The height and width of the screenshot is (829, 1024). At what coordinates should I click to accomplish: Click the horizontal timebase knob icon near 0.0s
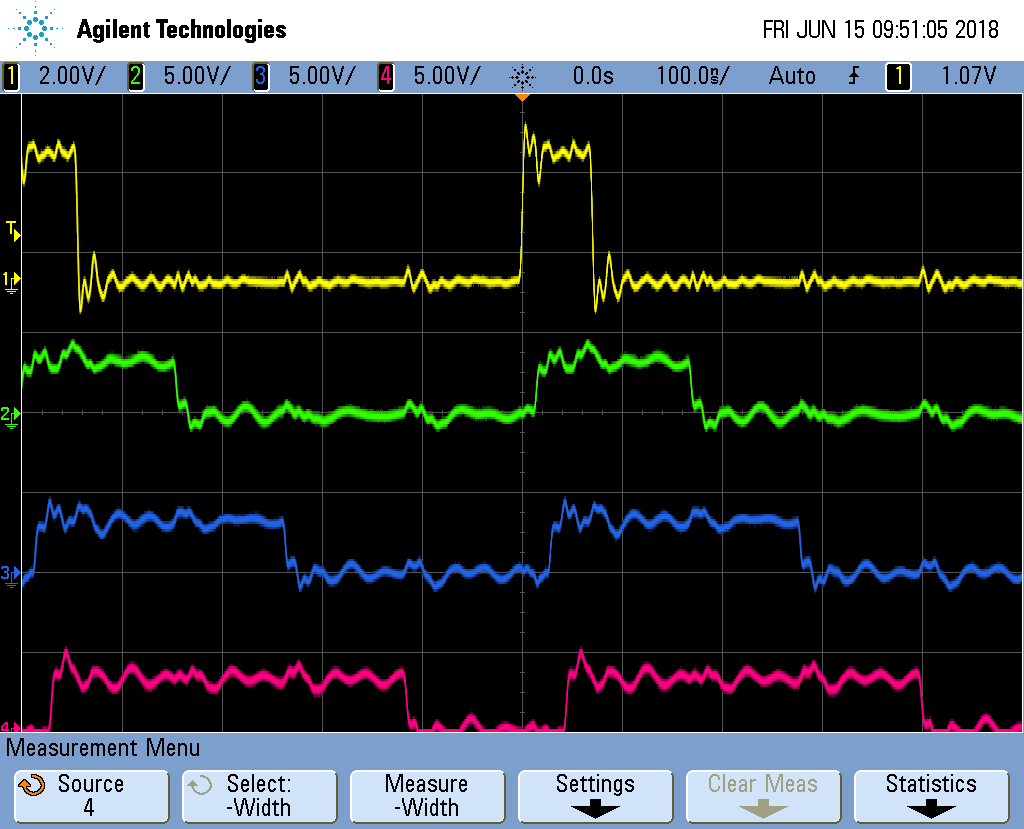tap(520, 75)
